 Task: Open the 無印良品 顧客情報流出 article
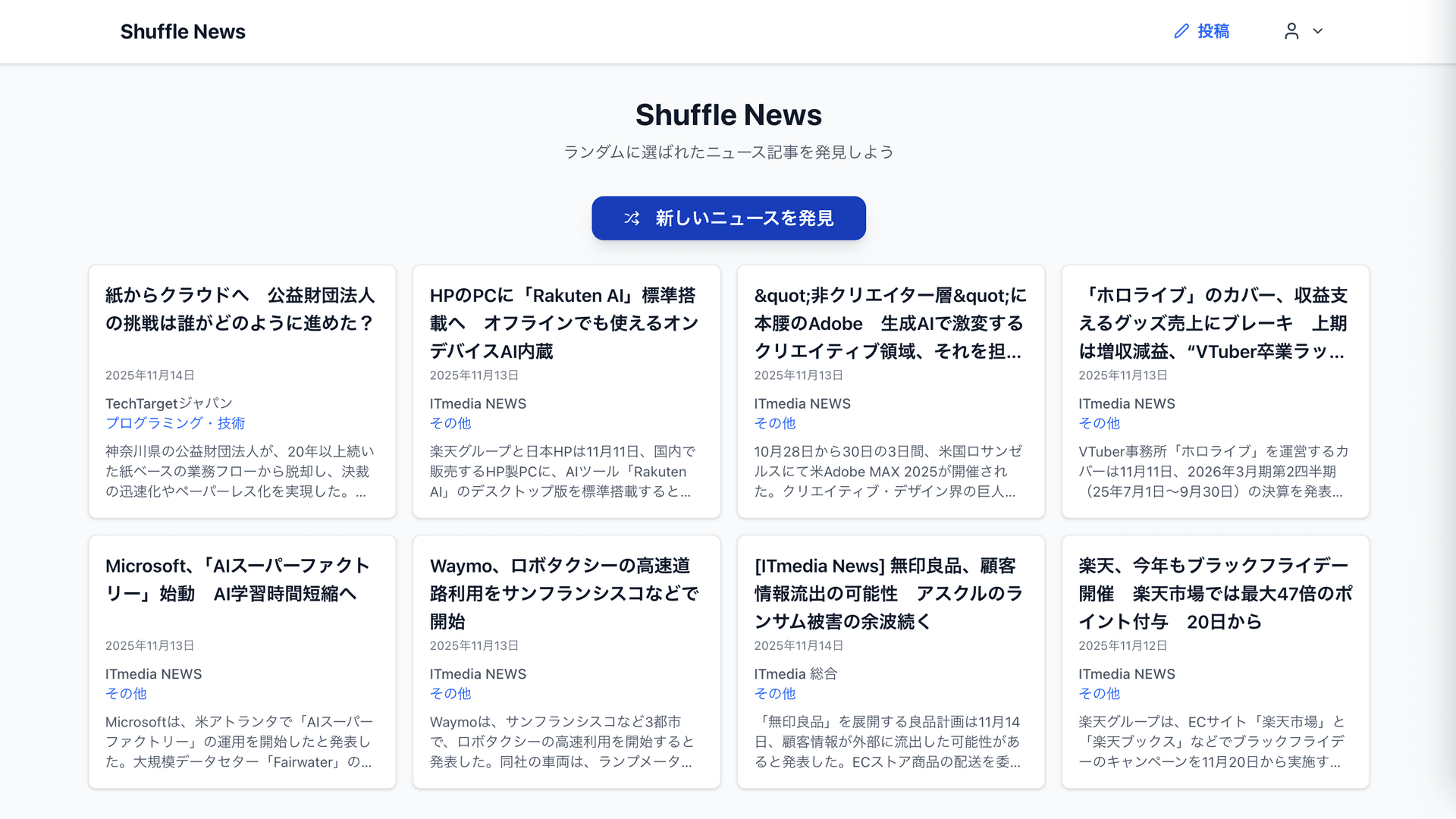pyautogui.click(x=889, y=593)
